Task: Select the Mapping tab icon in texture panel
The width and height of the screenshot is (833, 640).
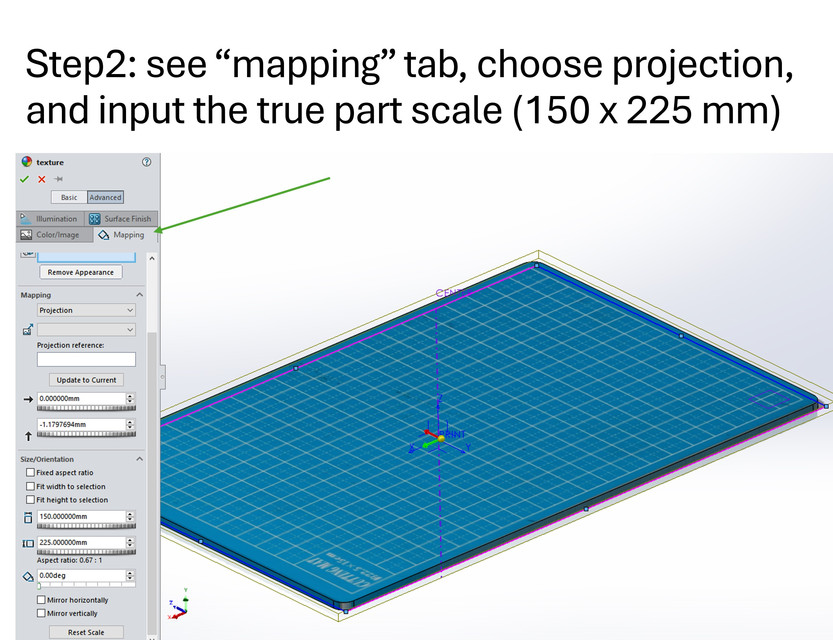Action: point(103,235)
